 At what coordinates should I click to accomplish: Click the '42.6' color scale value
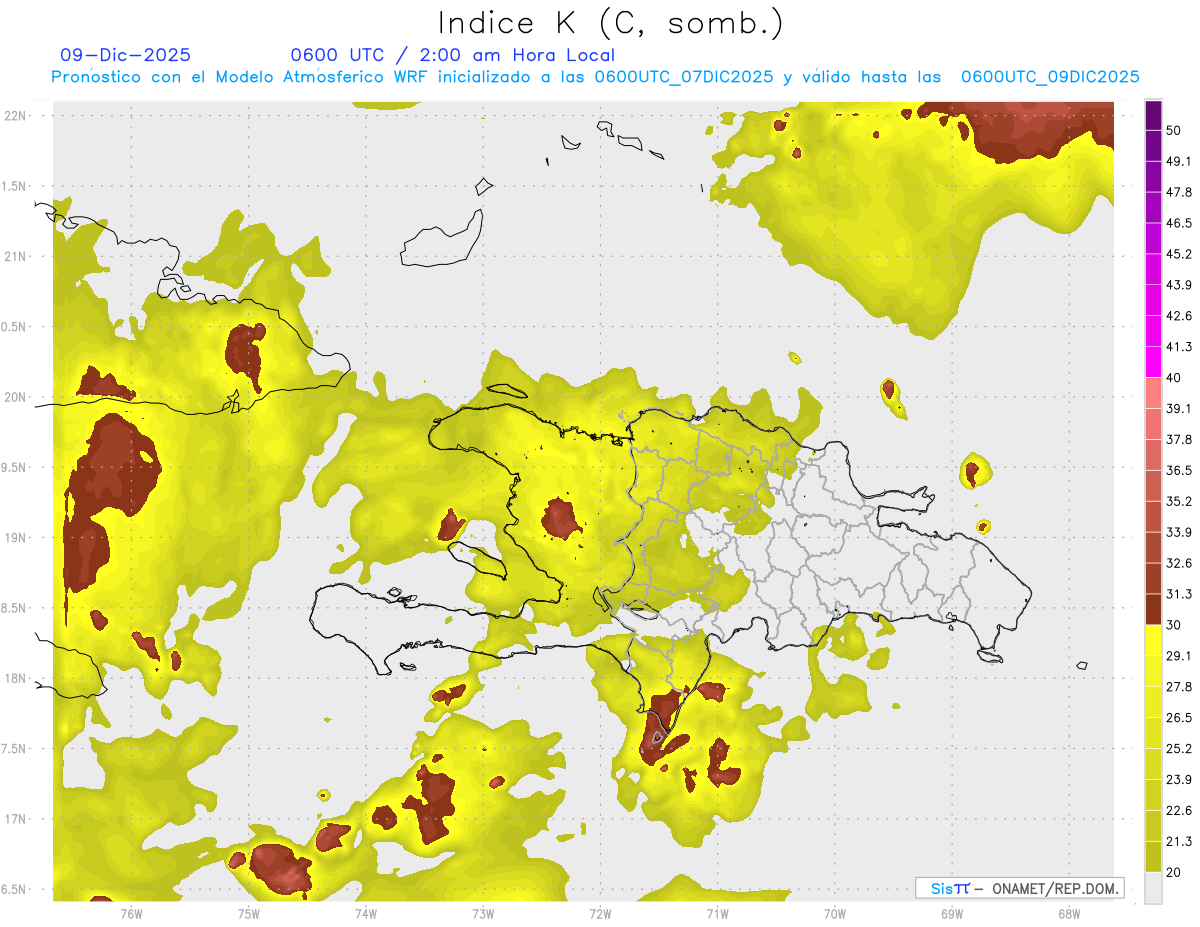click(x=1178, y=317)
